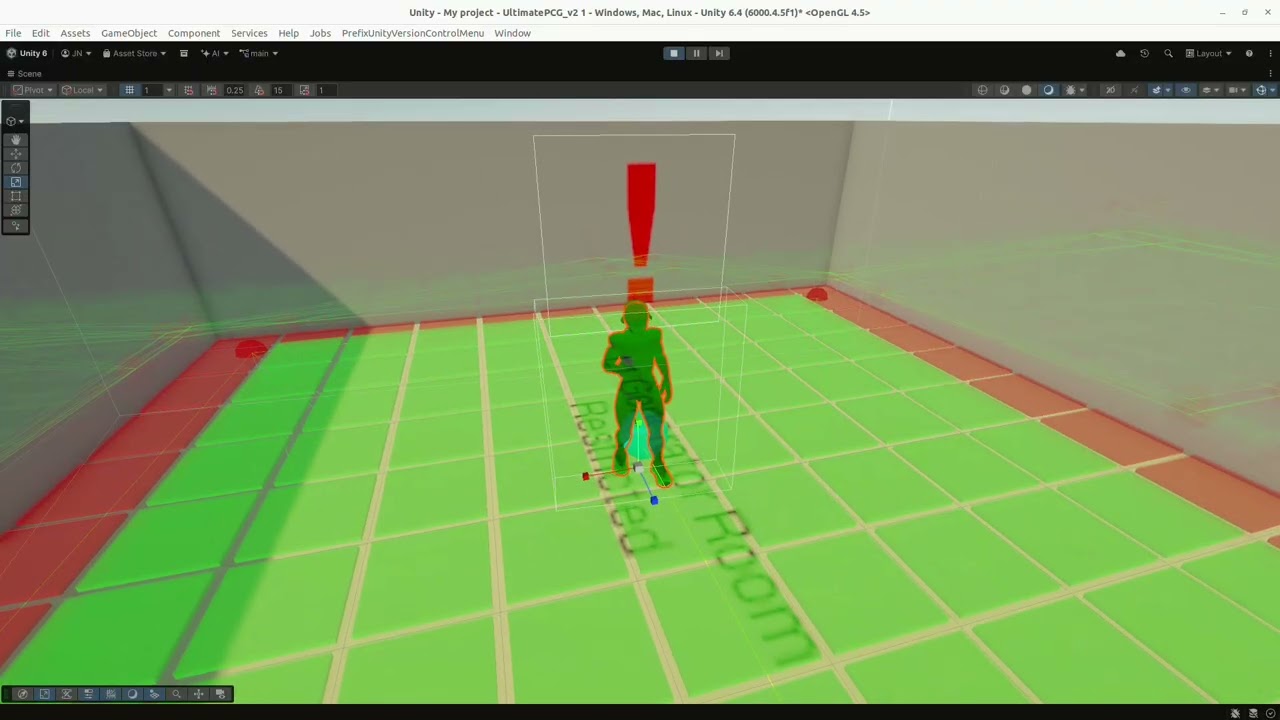Click the debug draw mode bug icon
1280x720 pixels.
1070,90
